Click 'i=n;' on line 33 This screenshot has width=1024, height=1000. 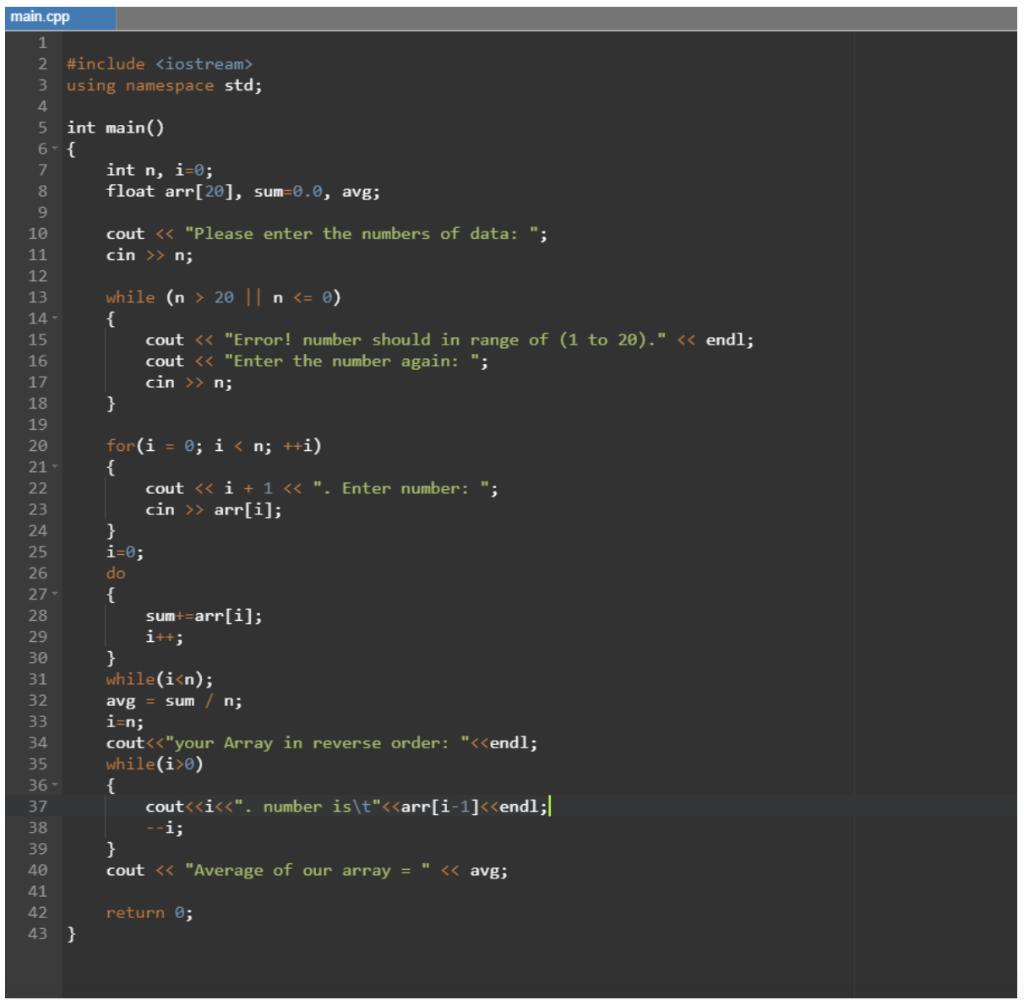(125, 722)
